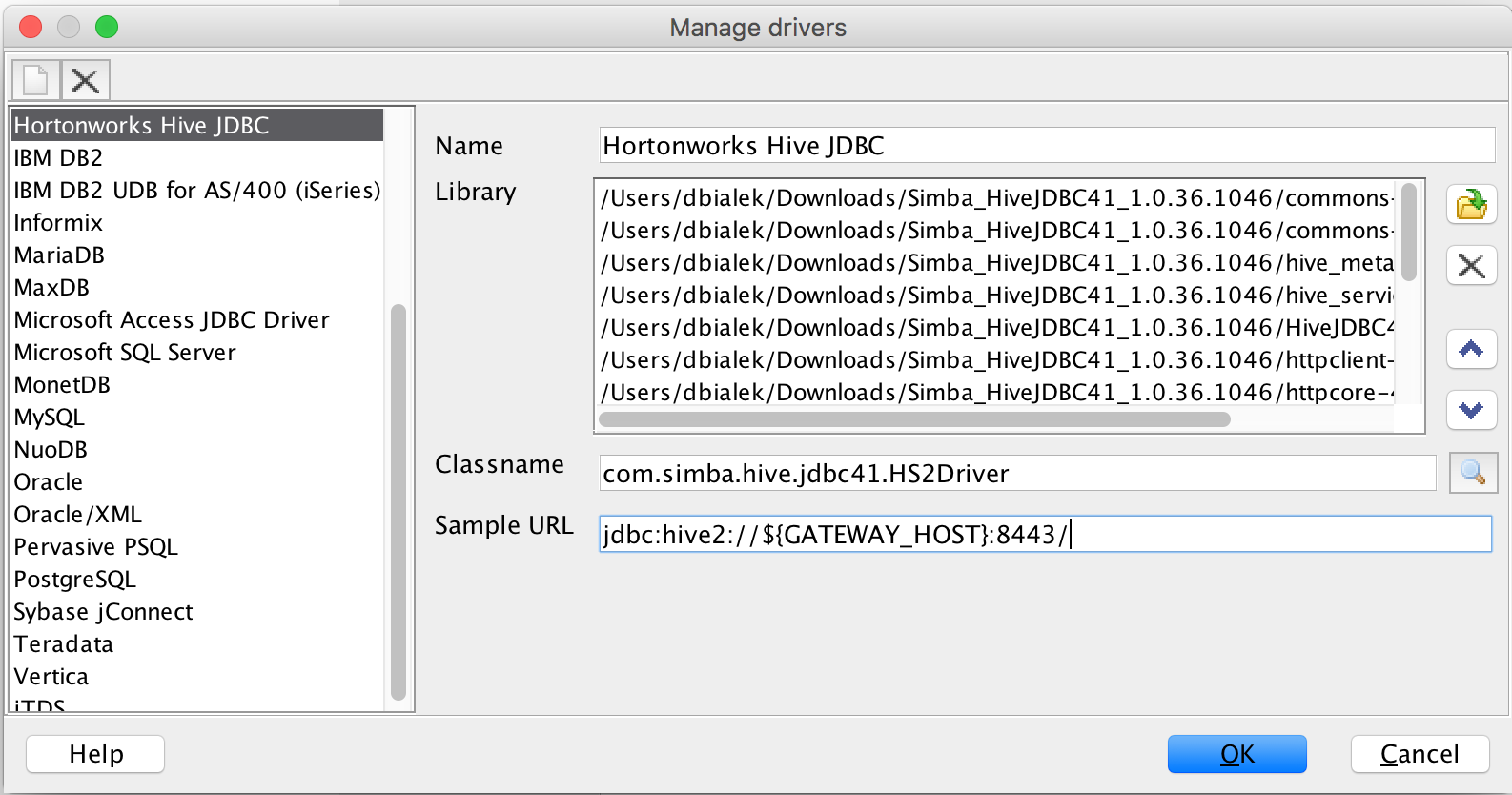Select IBM DB2 UDB for AS/400 (iSeries)
Screen dimensions: 1512x795
[x=197, y=190]
